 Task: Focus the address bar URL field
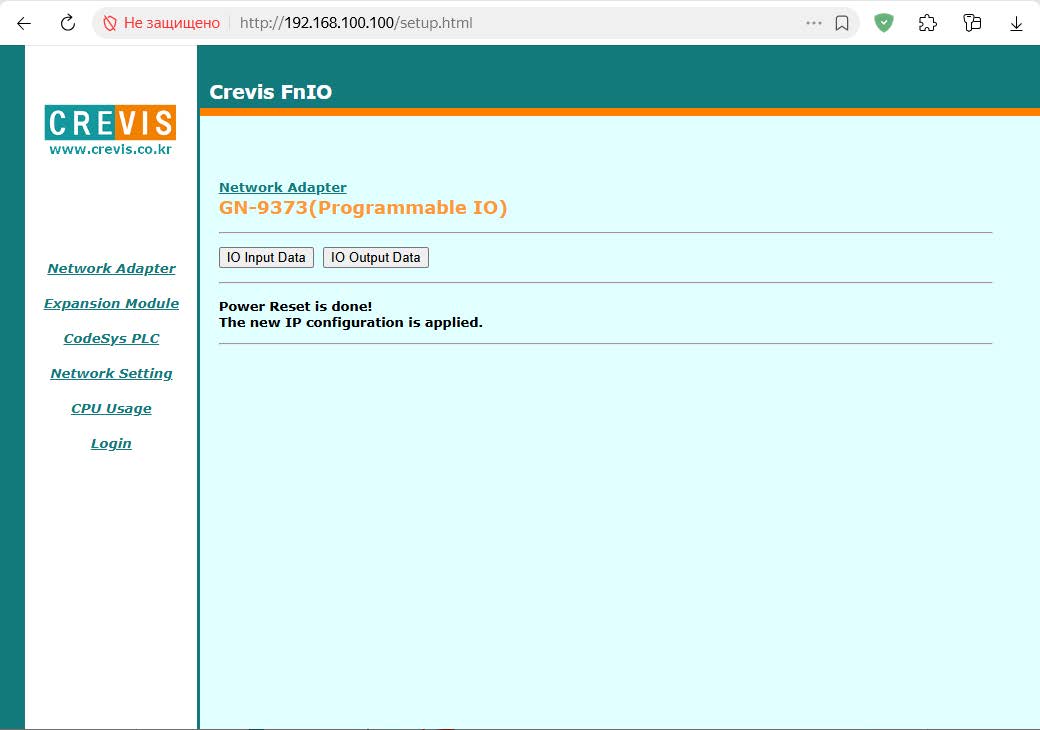click(x=517, y=23)
